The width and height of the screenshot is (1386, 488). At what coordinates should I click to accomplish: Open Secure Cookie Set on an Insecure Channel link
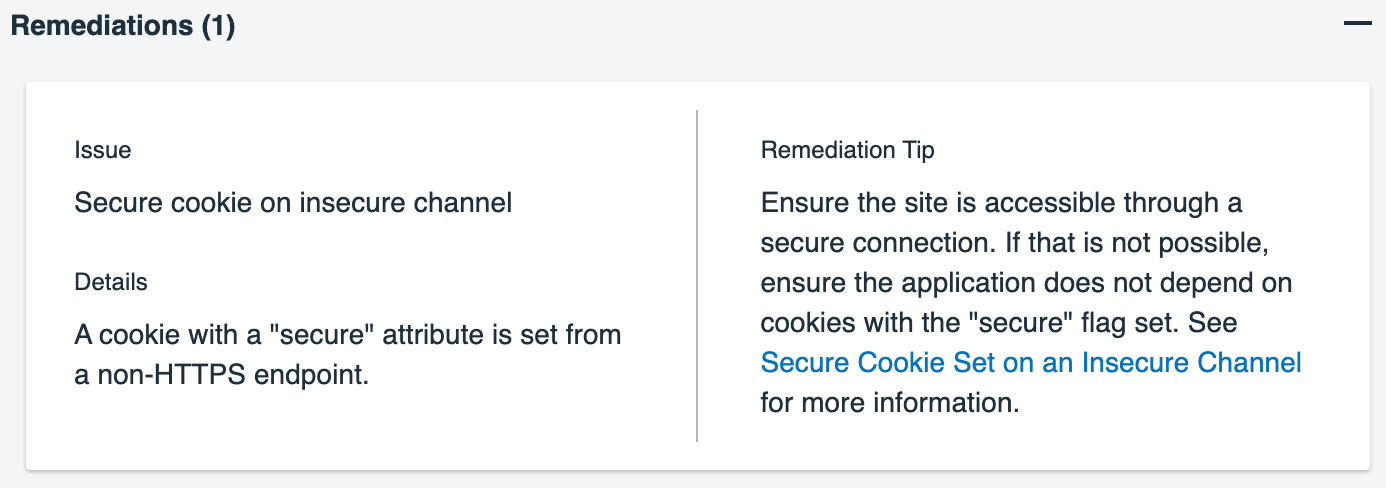[x=1030, y=362]
